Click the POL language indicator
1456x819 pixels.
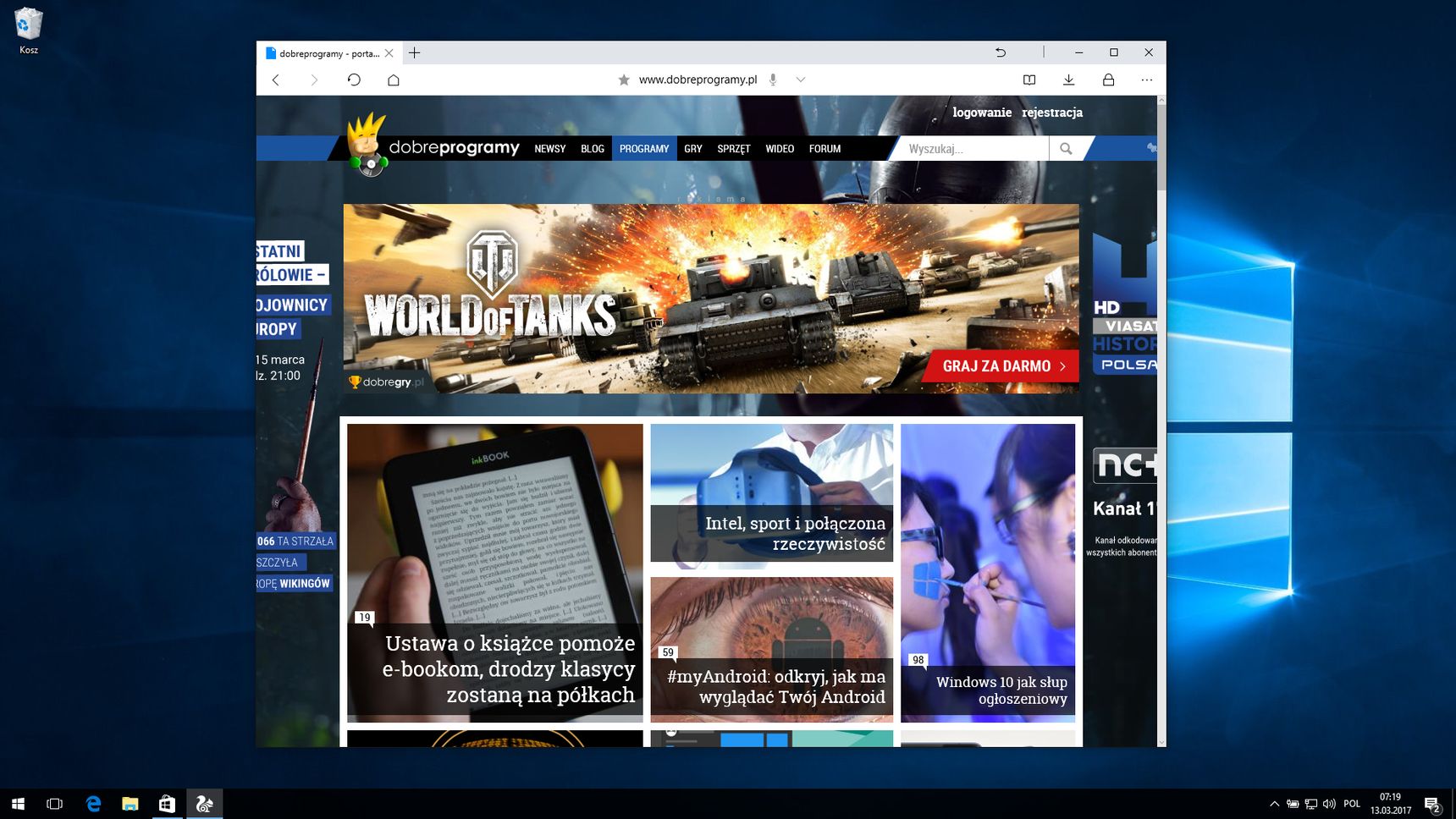pyautogui.click(x=1352, y=804)
